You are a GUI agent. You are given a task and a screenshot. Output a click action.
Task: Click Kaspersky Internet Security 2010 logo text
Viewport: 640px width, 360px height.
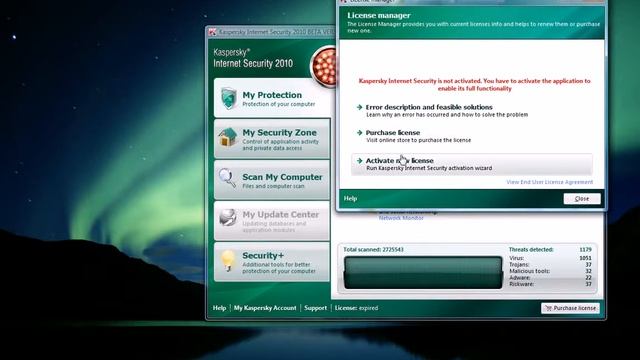(x=253, y=58)
